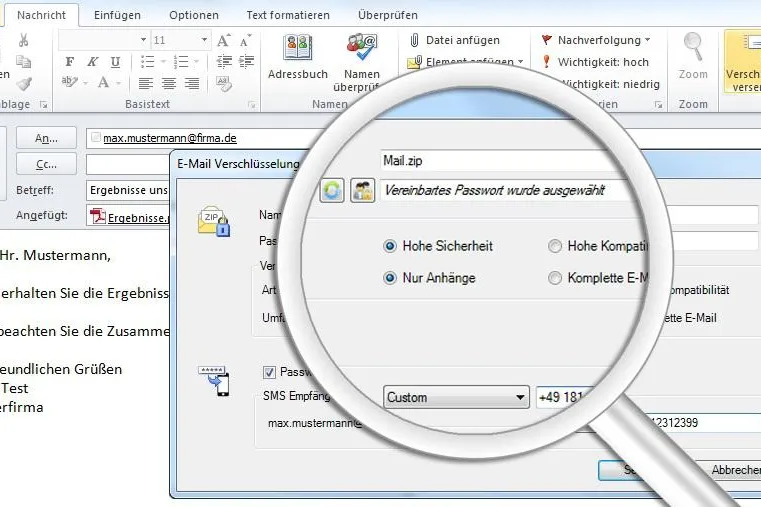The image size is (761, 507).
Task: Click the cut scissors icon
Action: [x=23, y=40]
